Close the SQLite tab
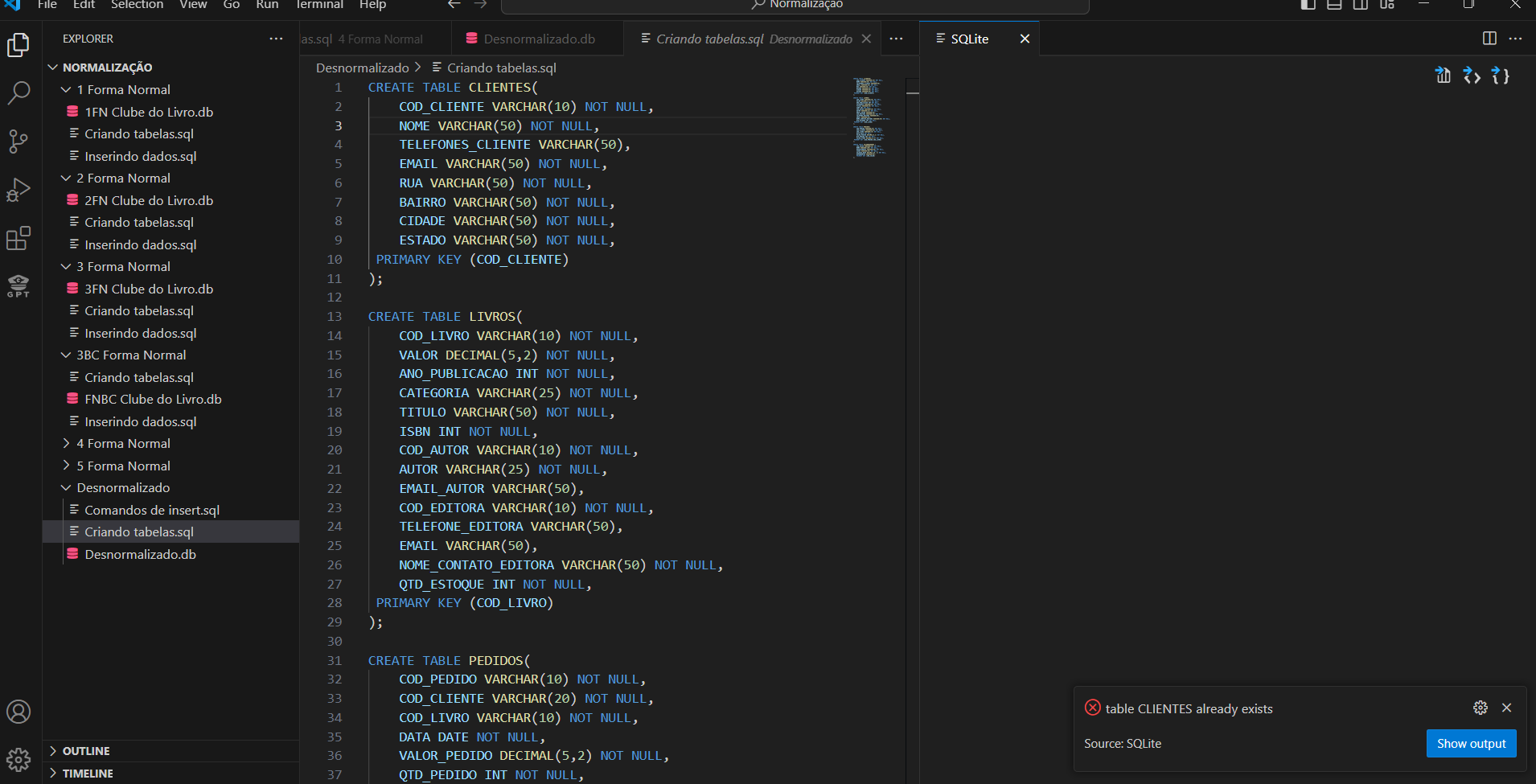The width and height of the screenshot is (1536, 784). click(1025, 39)
